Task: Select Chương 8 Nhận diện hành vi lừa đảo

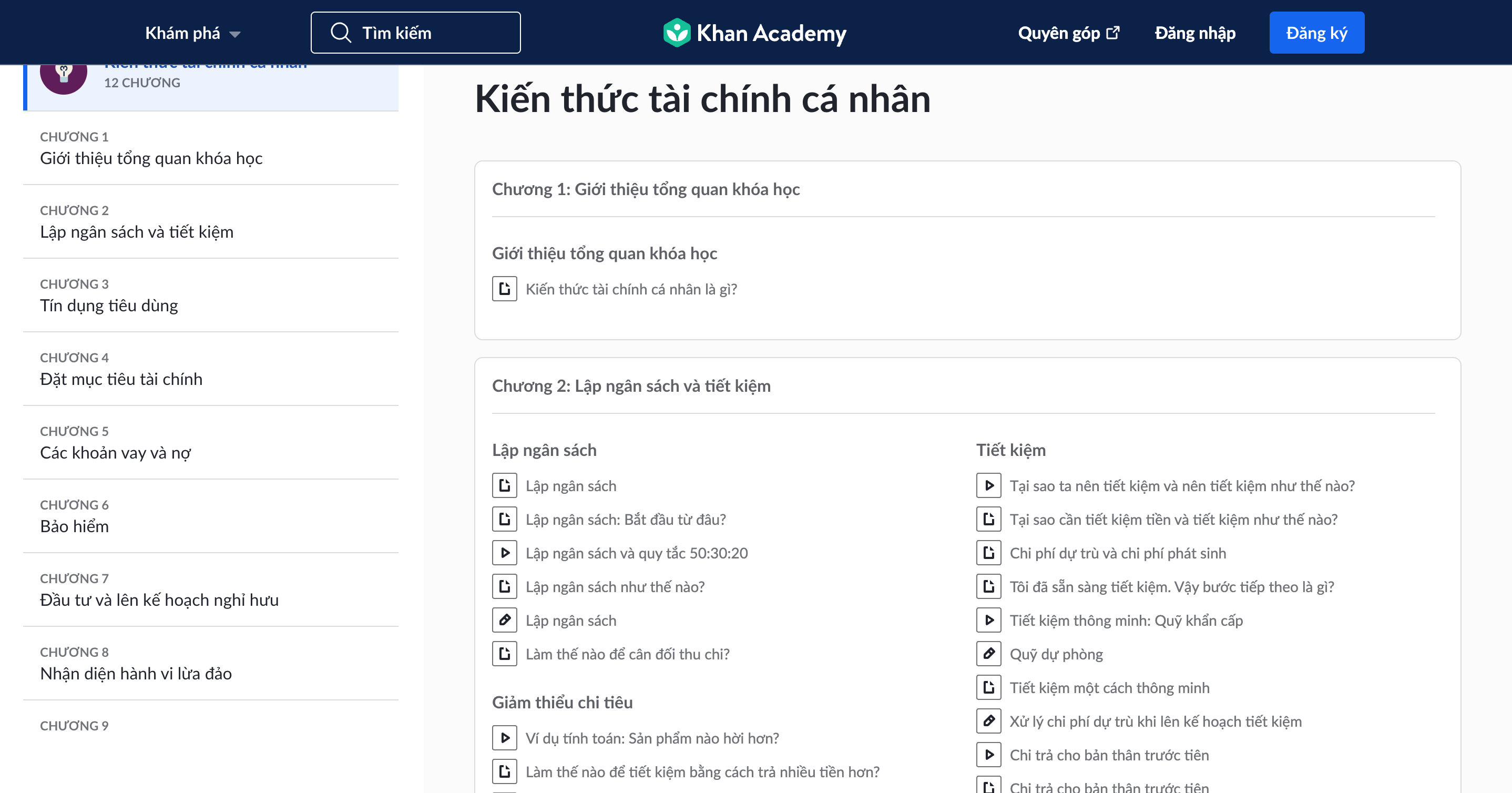Action: [211, 663]
